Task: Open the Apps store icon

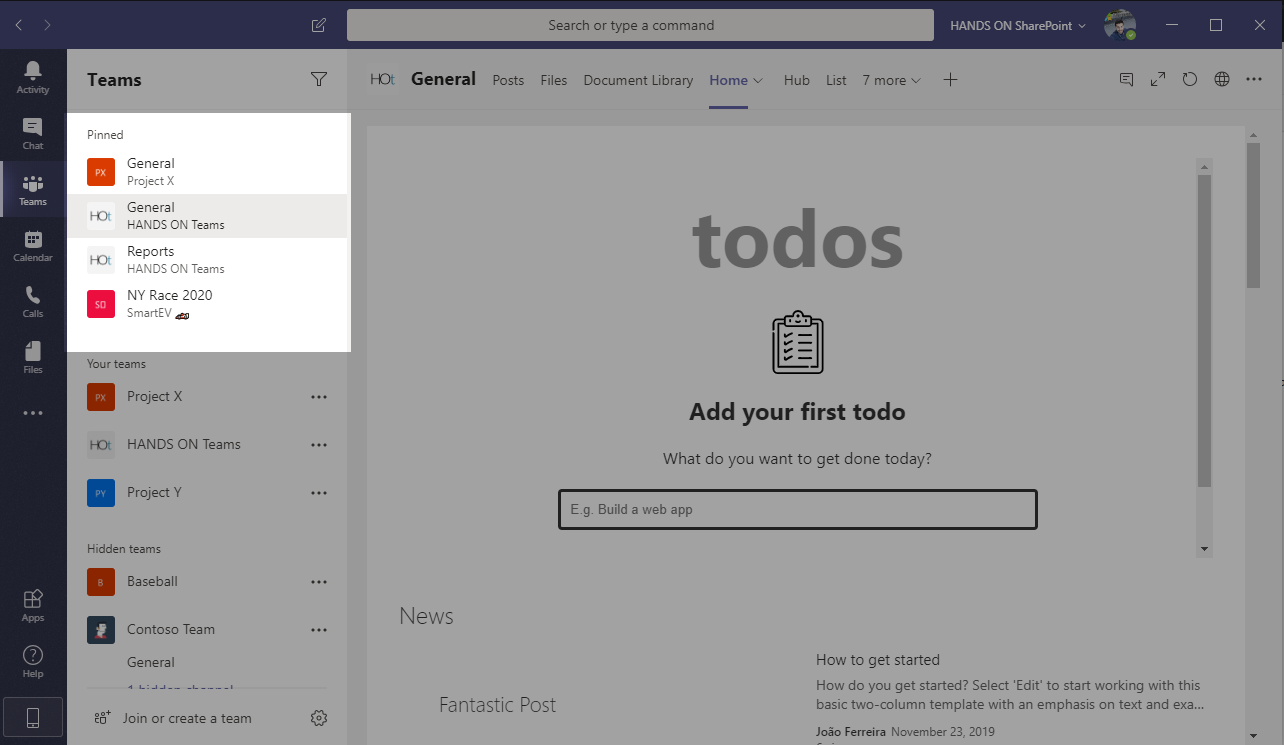Action: click(32, 600)
